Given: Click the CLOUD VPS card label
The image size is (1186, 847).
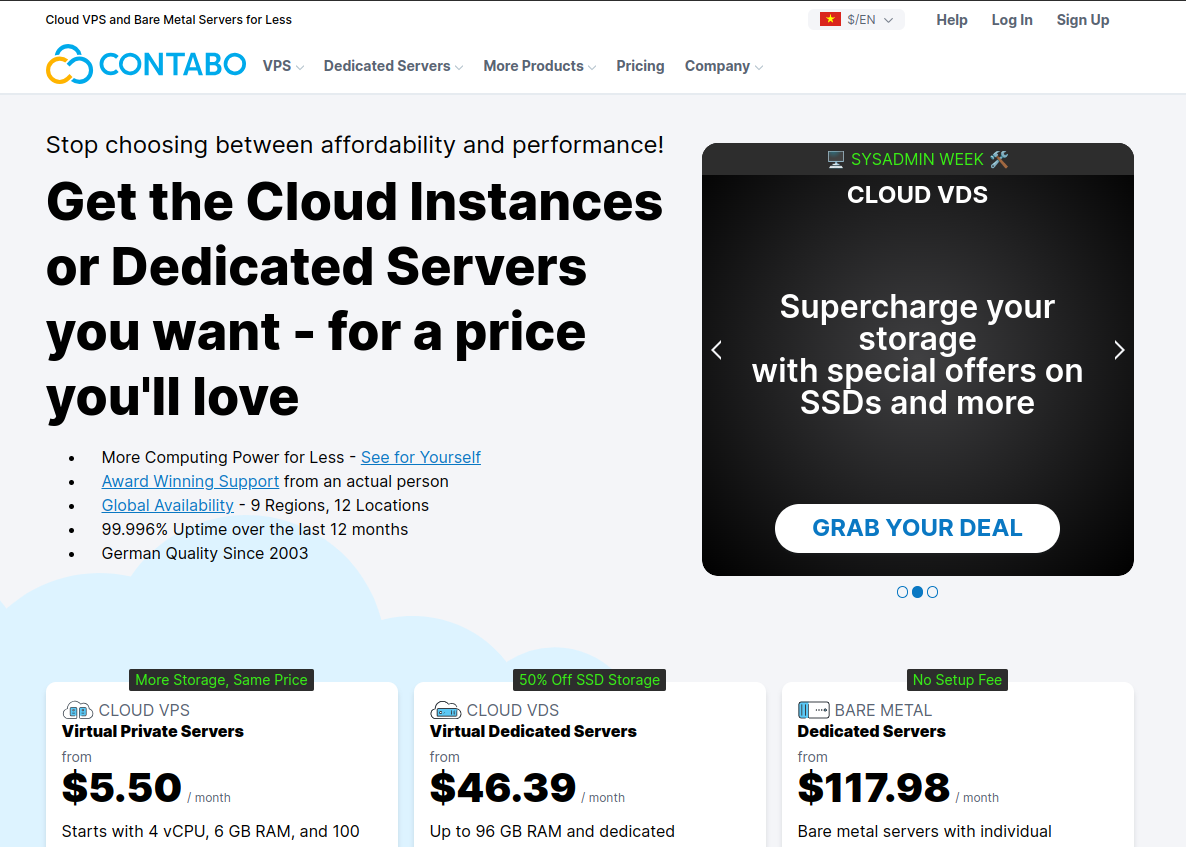Looking at the screenshot, I should pyautogui.click(x=144, y=710).
